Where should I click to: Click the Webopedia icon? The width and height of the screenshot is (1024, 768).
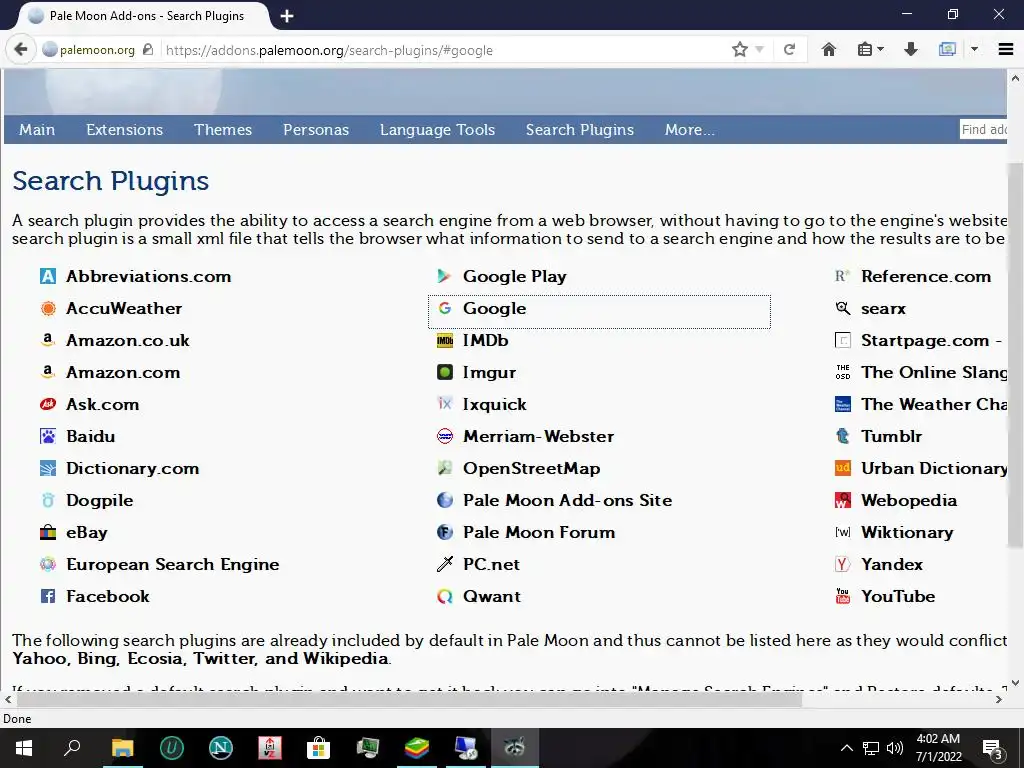click(843, 500)
